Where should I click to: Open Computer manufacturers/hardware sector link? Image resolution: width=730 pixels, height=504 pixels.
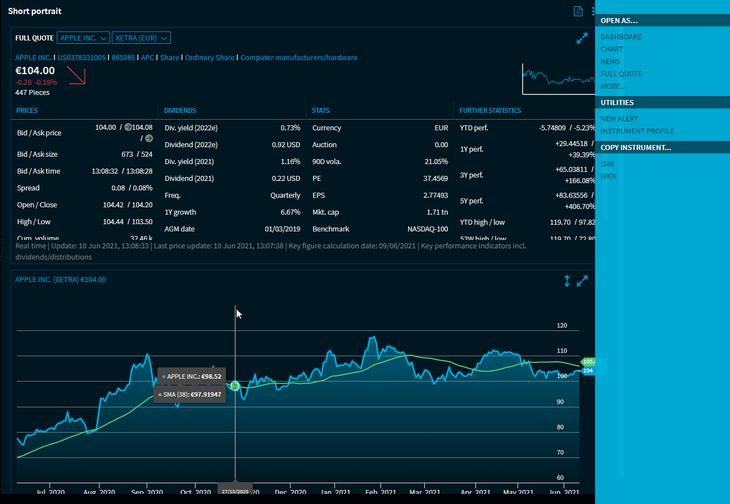(x=299, y=58)
